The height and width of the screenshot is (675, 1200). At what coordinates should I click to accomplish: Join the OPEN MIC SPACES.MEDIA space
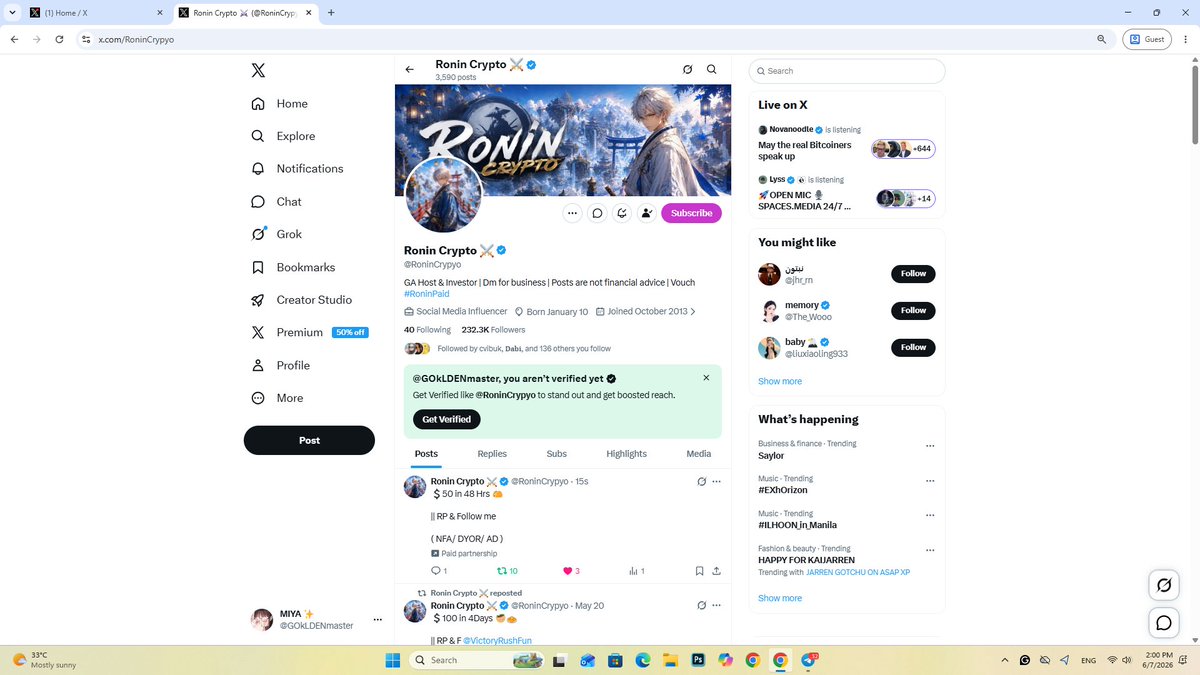coord(846,194)
